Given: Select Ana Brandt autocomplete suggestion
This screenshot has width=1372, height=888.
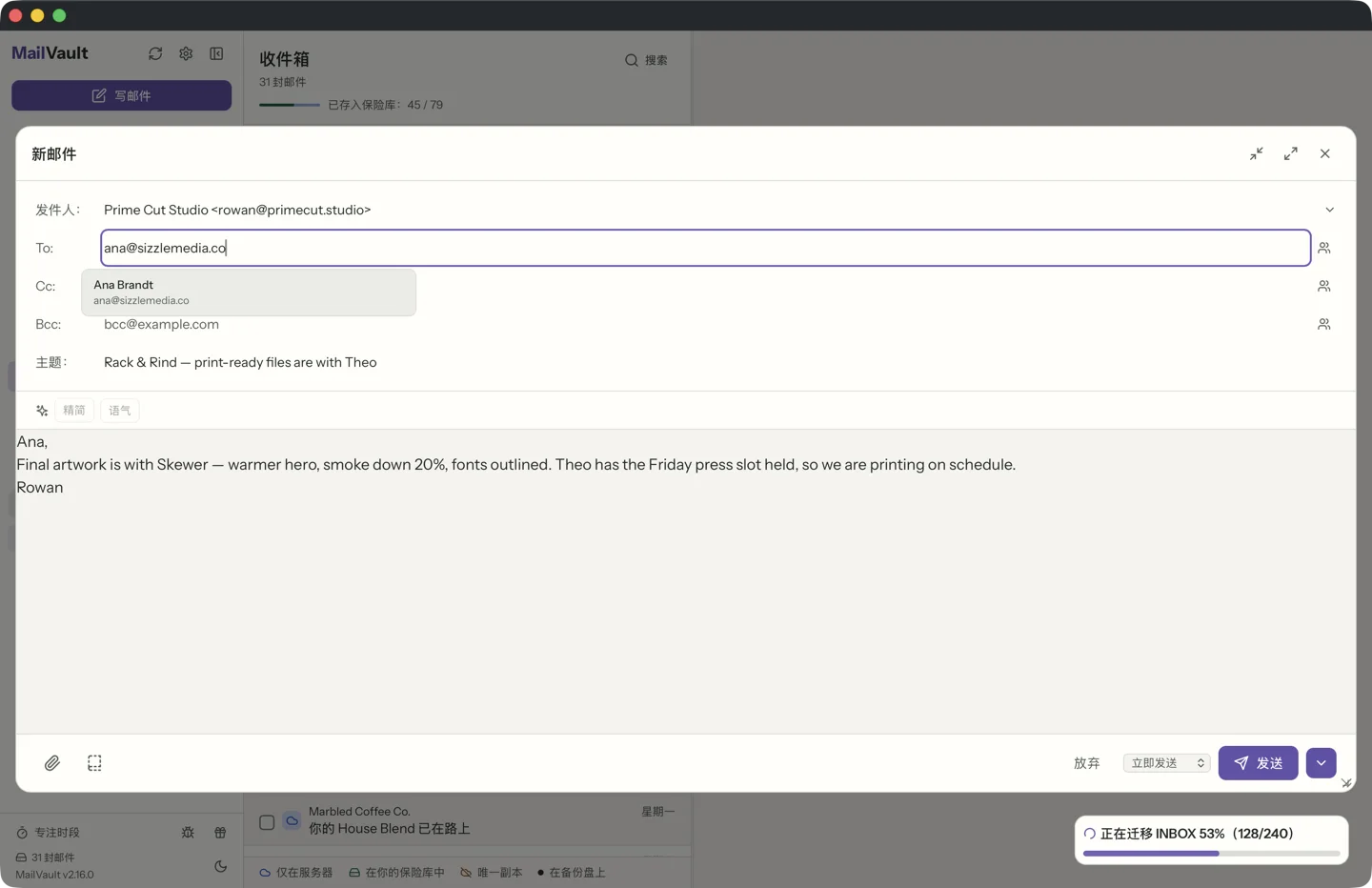Looking at the screenshot, I should tap(249, 292).
